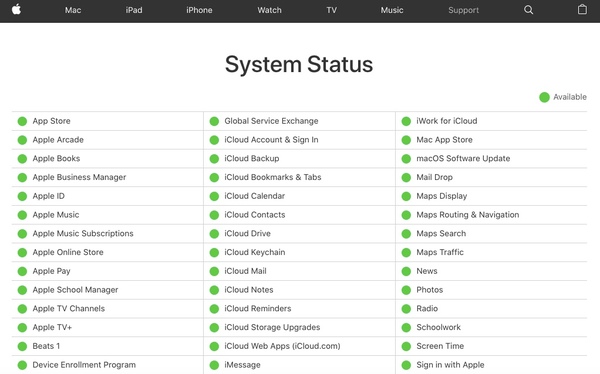The image size is (600, 374).
Task: Click the green dot beside Sign in with Apple
Action: tap(406, 365)
